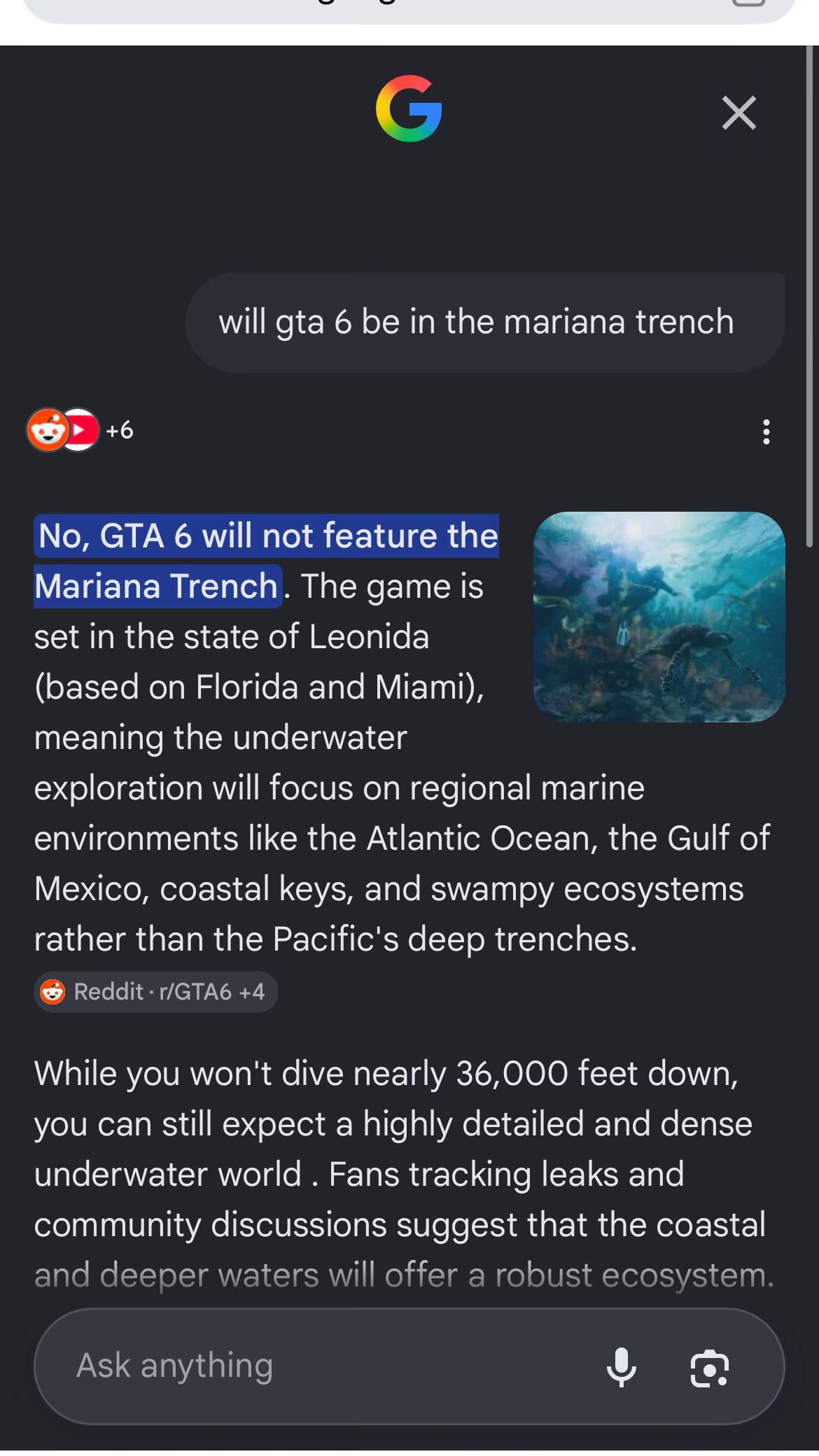
Task: Tap the Google G logo
Action: coord(409,108)
